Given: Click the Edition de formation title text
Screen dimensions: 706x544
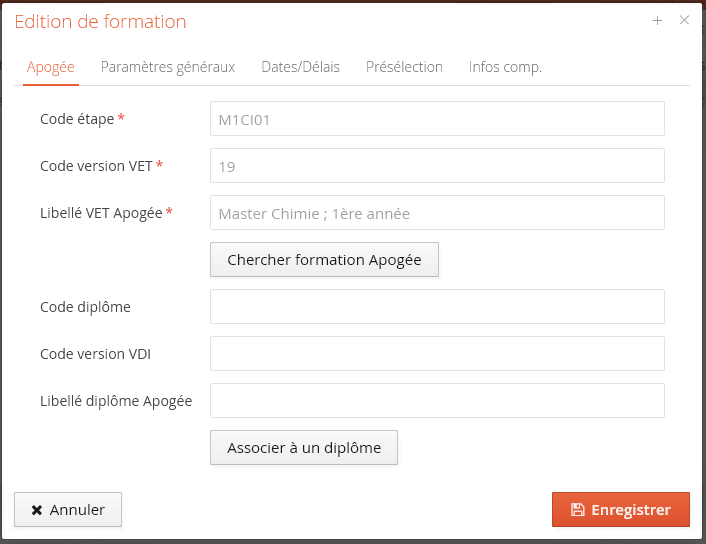Looking at the screenshot, I should click(100, 22).
